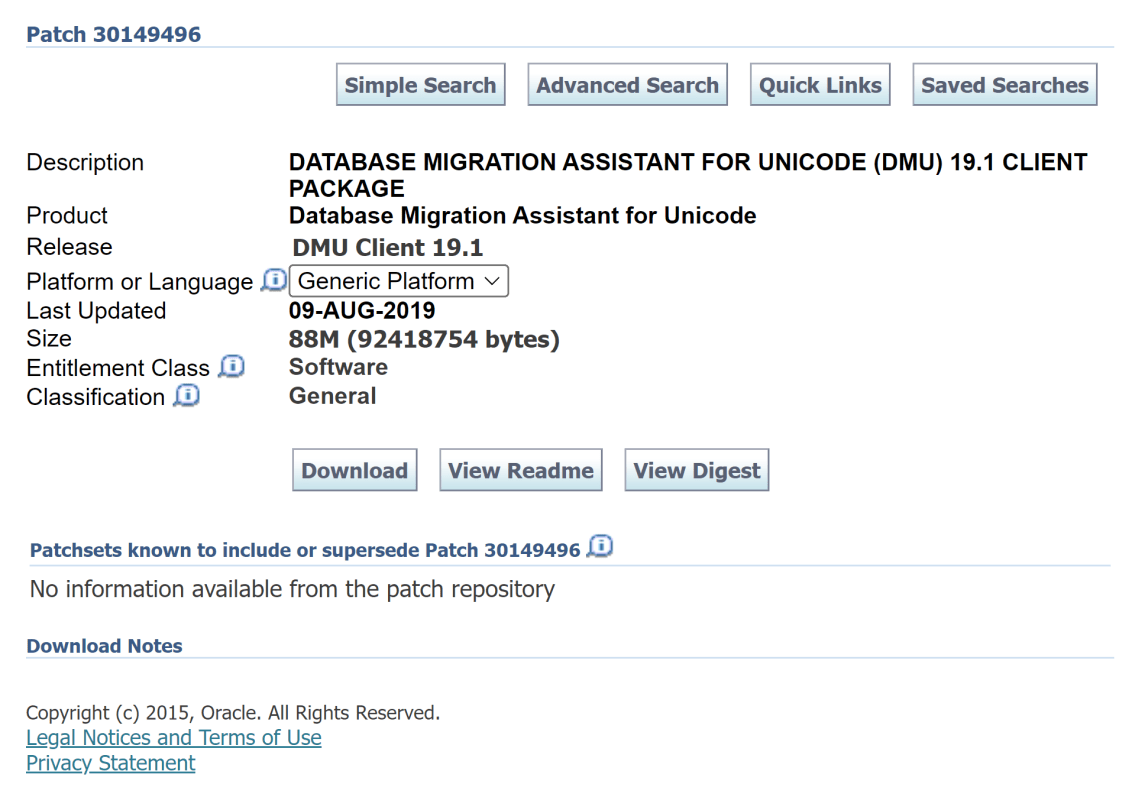Click the Patch 30149496 page heading
The height and width of the screenshot is (797, 1132).
(x=113, y=35)
